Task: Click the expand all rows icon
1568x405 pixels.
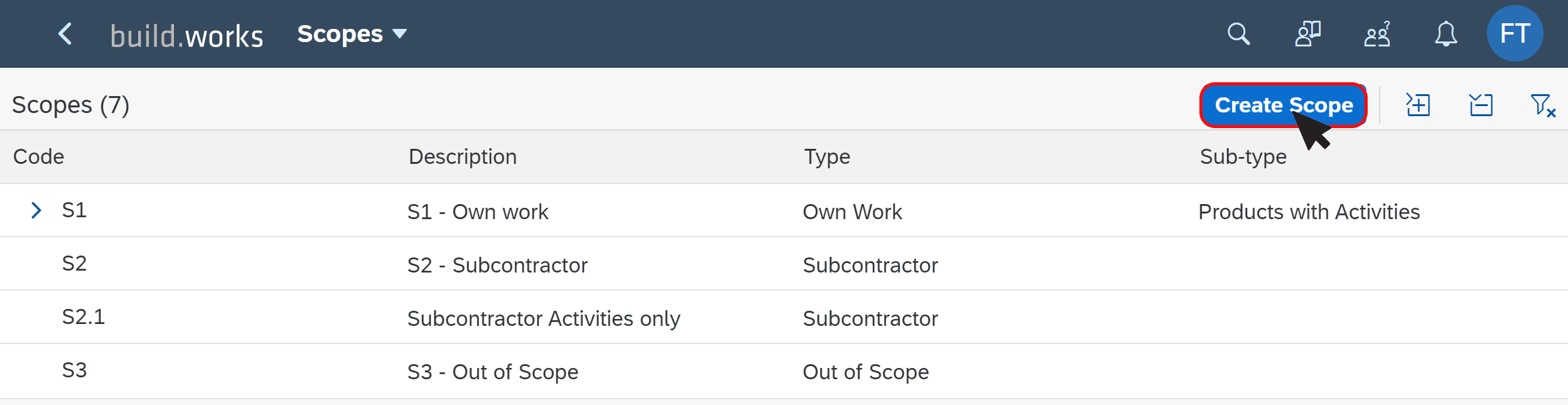Action: point(1418,105)
